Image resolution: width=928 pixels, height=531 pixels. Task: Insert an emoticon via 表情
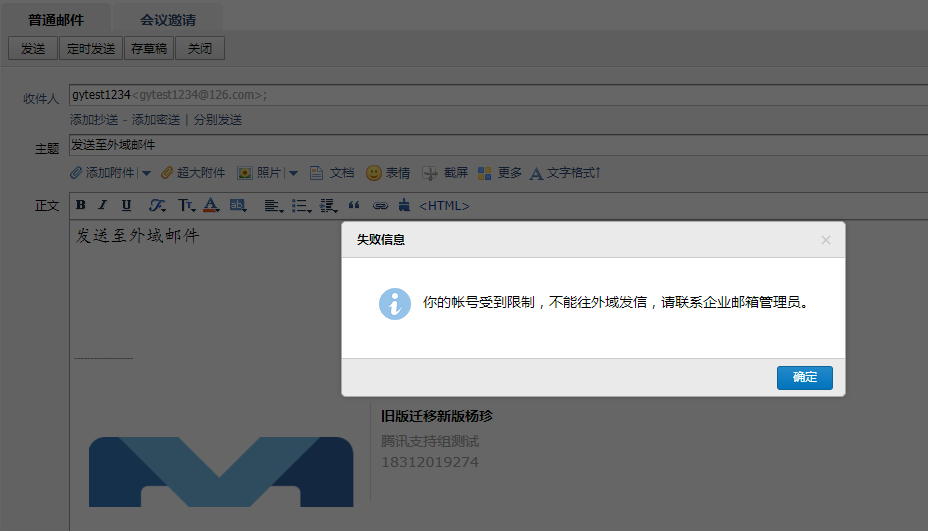click(x=388, y=173)
